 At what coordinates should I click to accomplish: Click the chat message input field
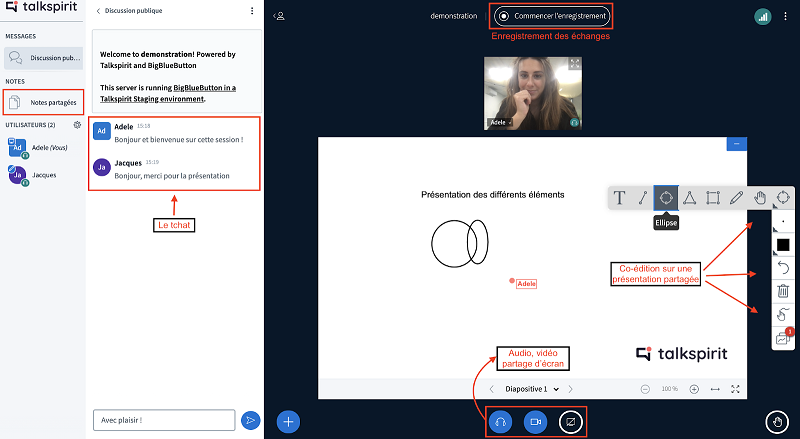[164, 420]
